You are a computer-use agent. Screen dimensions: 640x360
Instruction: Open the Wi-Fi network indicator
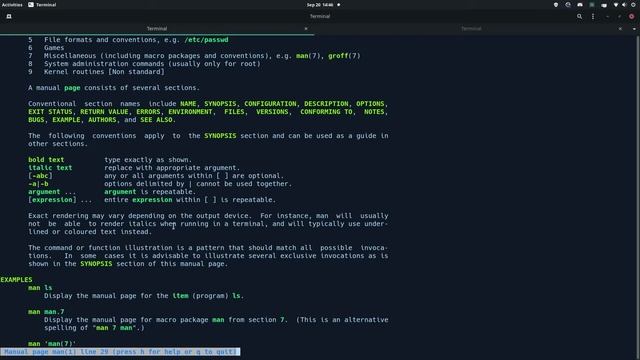coord(616,5)
